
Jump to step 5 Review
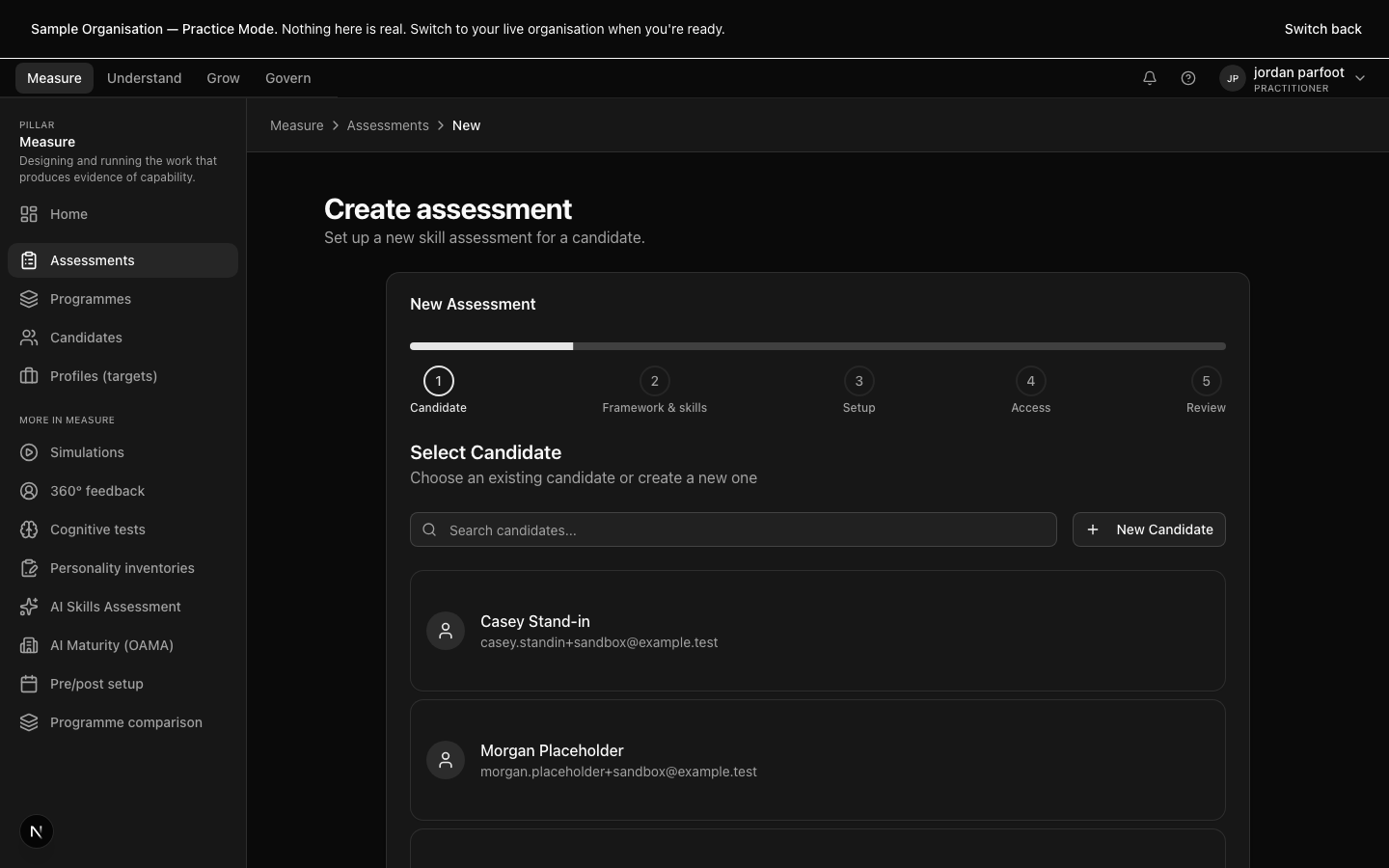click(1206, 391)
